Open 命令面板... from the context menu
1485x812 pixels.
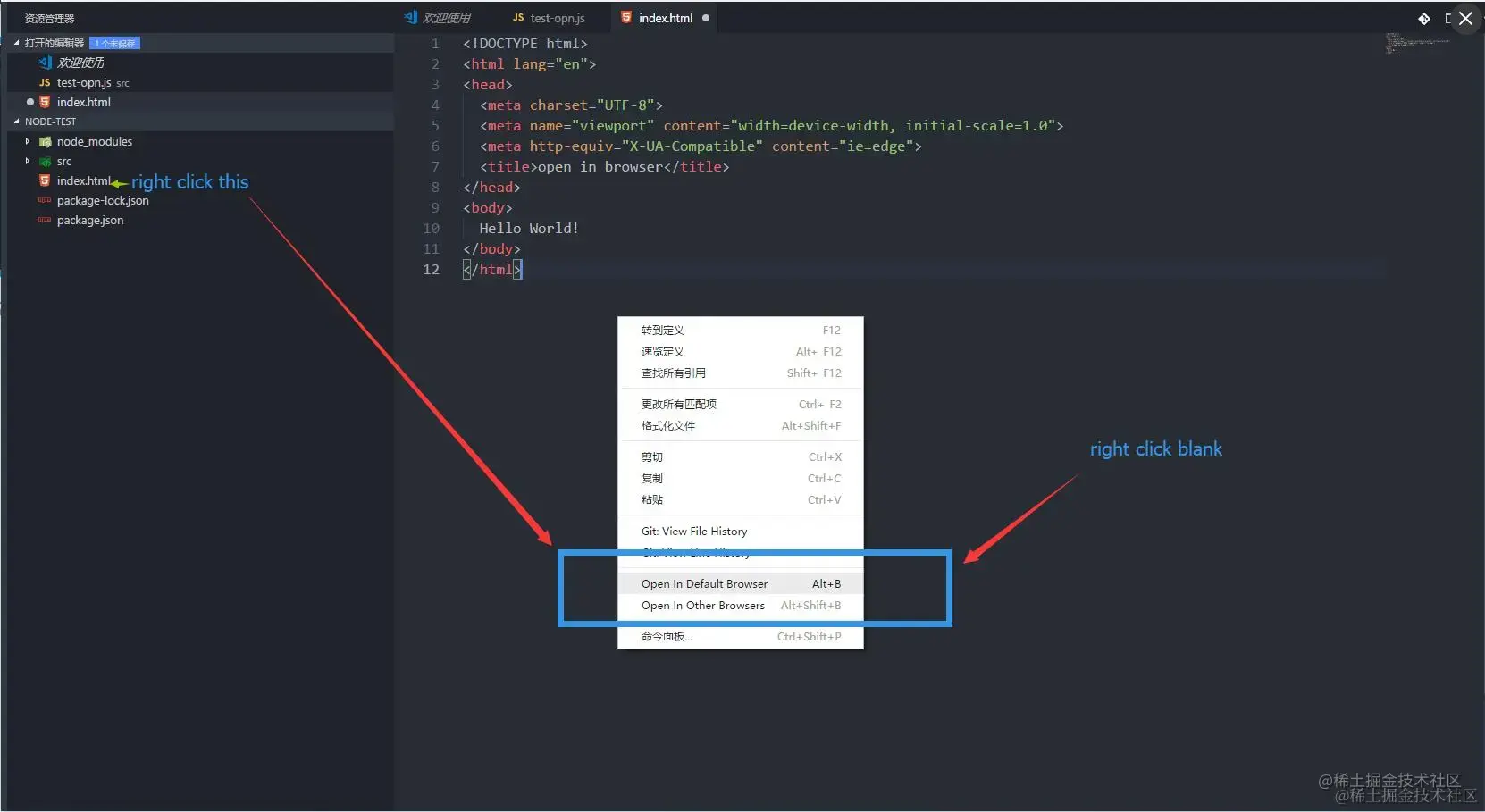(741, 636)
